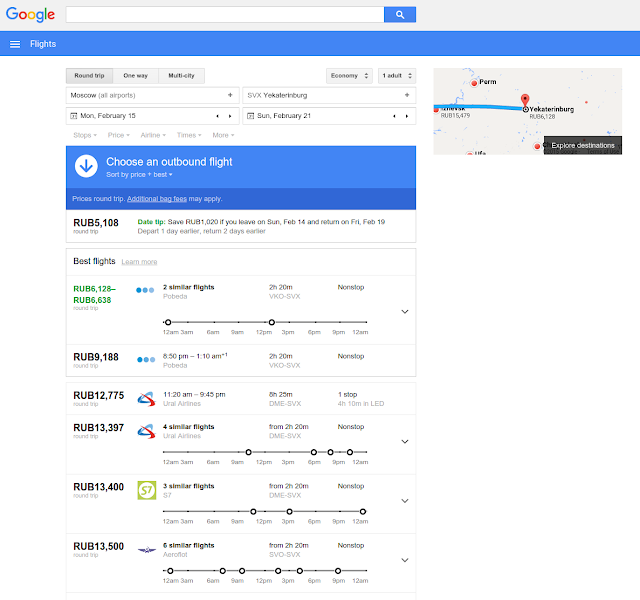Click the blue search magnifier button
The height and width of the screenshot is (600, 640).
(x=400, y=15)
